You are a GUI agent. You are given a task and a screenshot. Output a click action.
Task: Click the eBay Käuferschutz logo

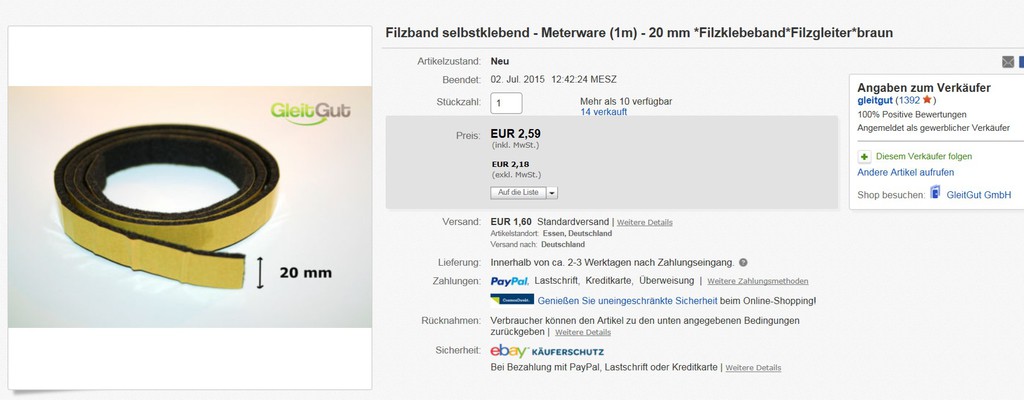coord(547,351)
